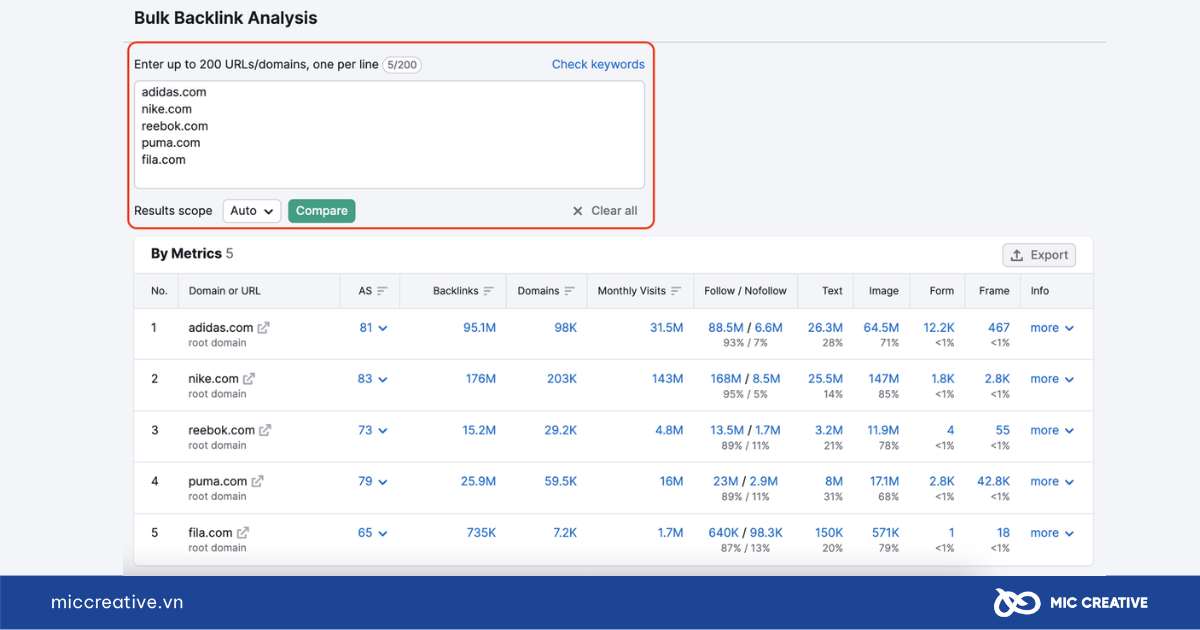The width and height of the screenshot is (1200, 630).
Task: Open the Check keywords link
Action: click(x=598, y=64)
